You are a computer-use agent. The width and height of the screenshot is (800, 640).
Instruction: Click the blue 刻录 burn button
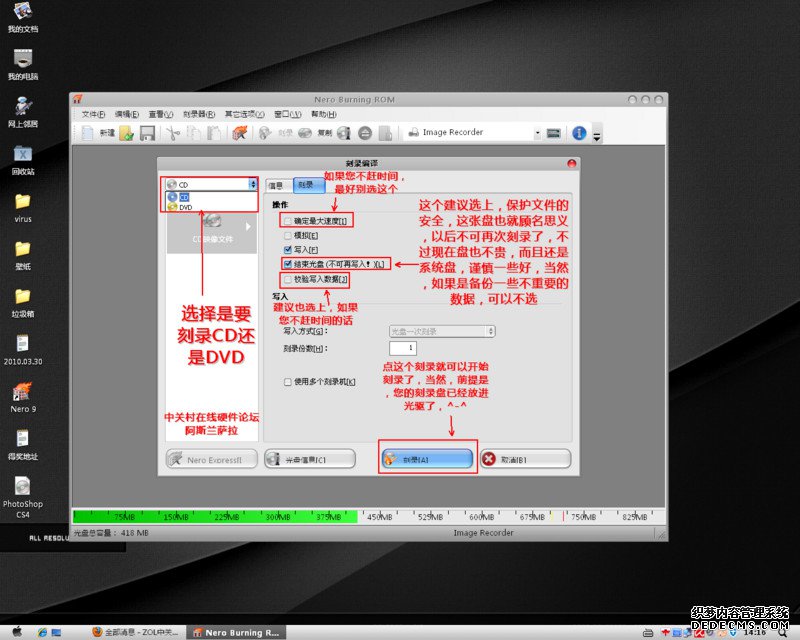(427, 458)
